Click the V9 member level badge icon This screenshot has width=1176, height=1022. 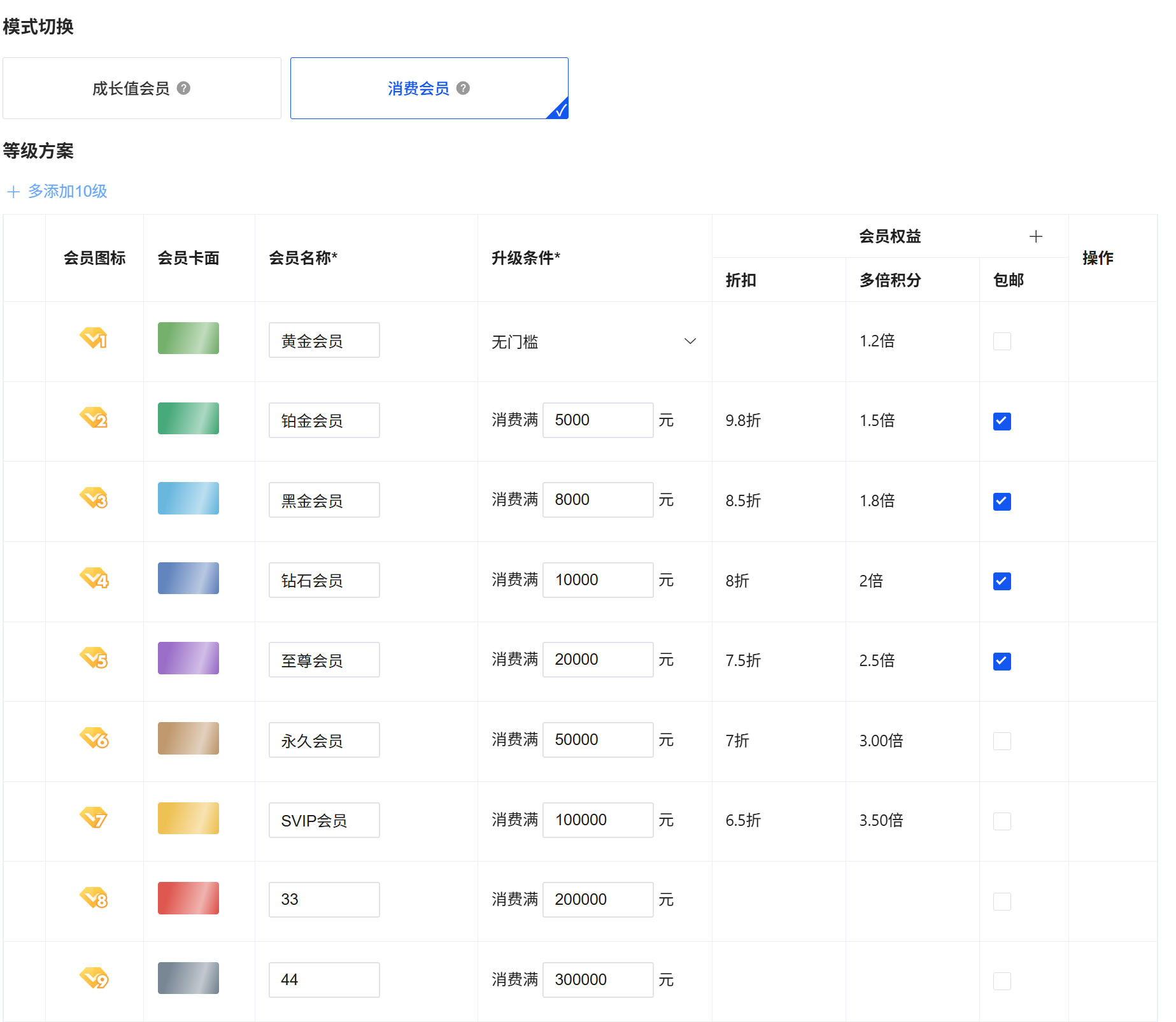pyautogui.click(x=94, y=979)
